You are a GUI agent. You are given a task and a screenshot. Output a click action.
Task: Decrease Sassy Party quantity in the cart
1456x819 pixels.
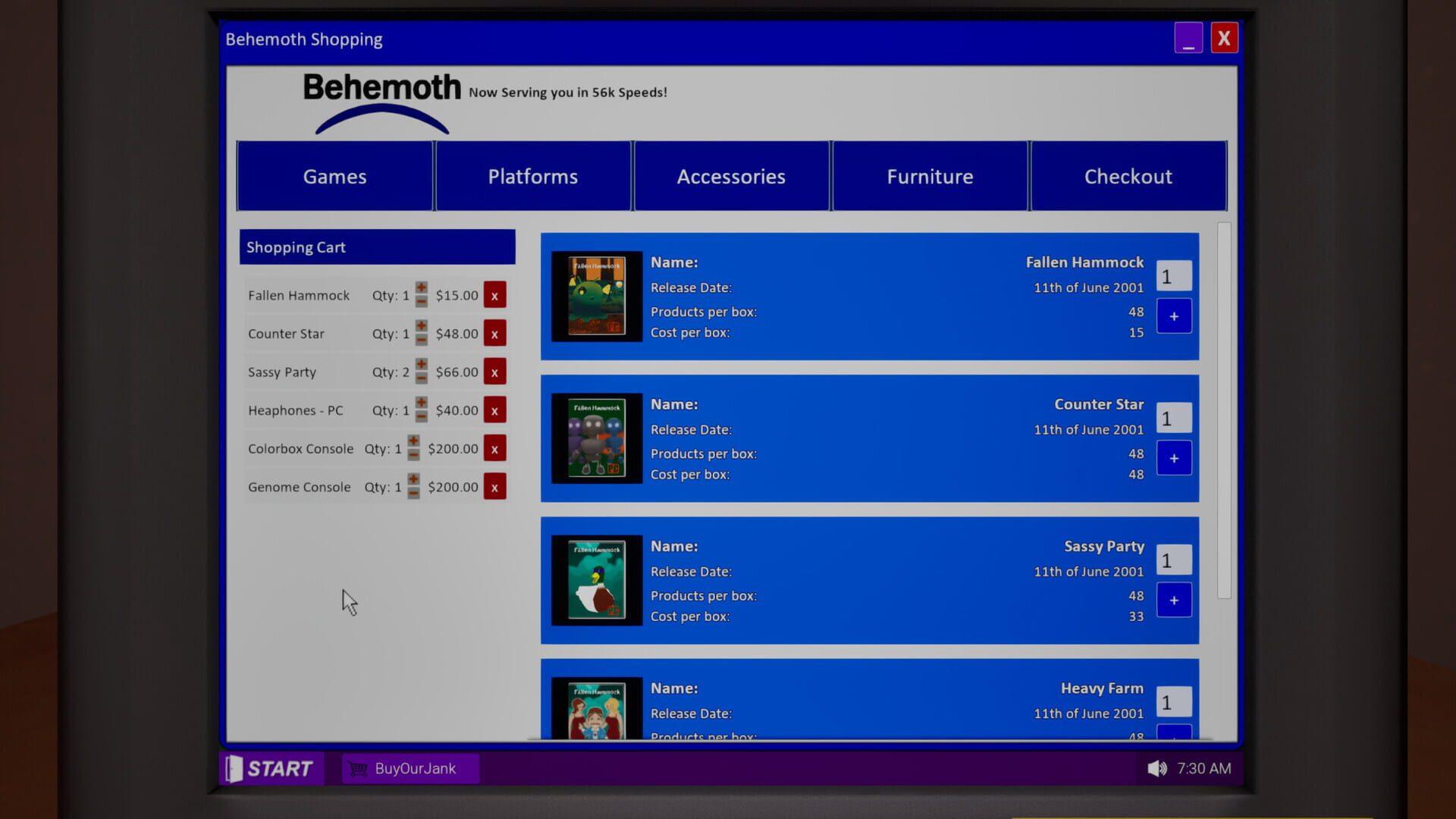pyautogui.click(x=421, y=377)
